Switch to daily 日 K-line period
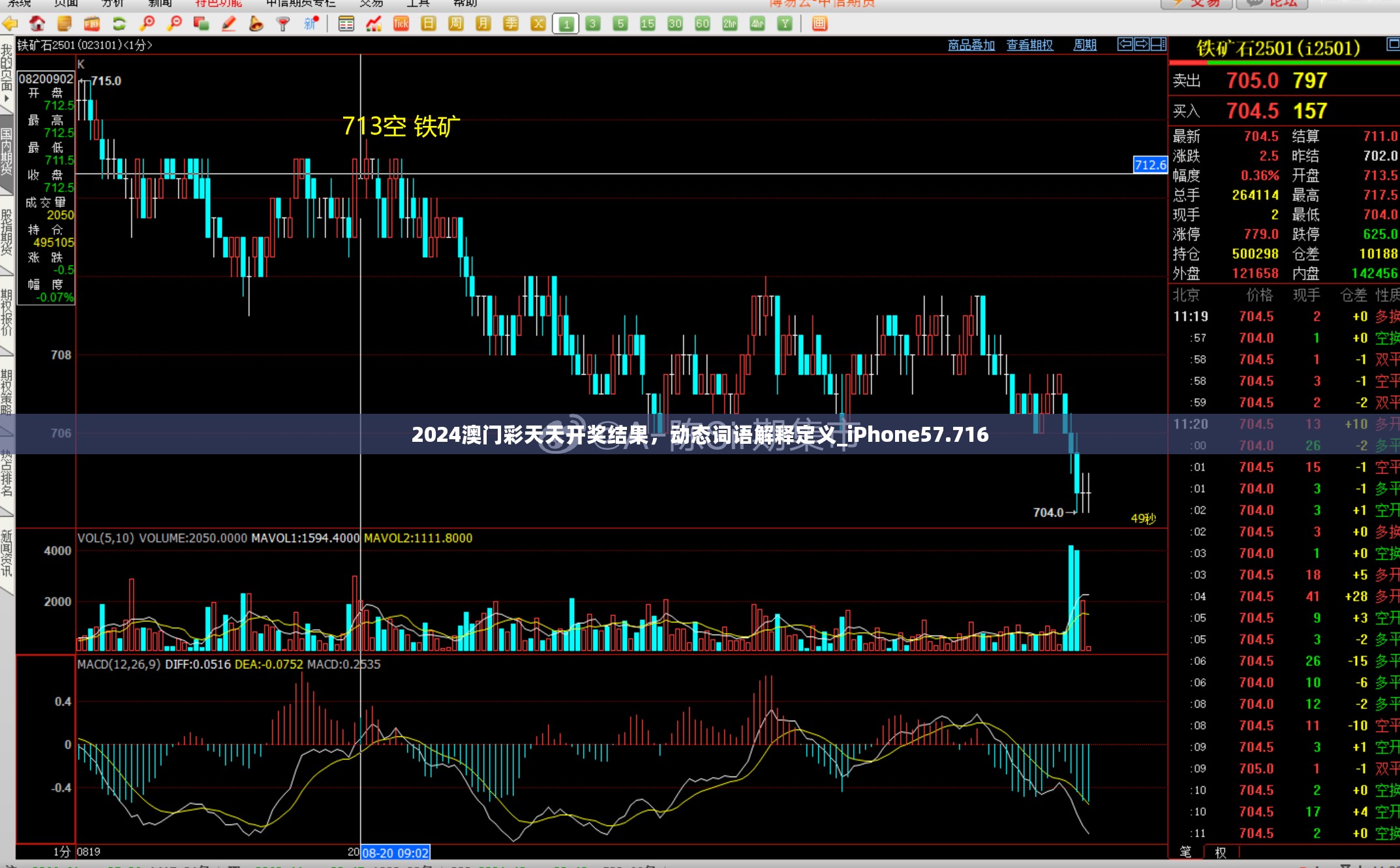 pyautogui.click(x=429, y=25)
